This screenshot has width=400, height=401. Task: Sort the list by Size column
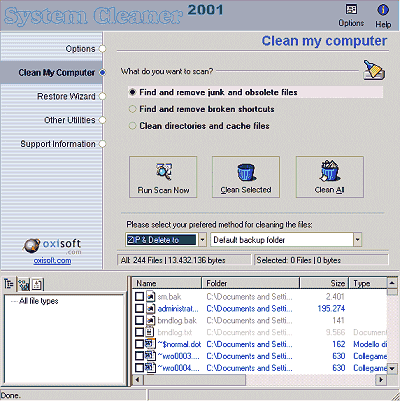(x=324, y=283)
